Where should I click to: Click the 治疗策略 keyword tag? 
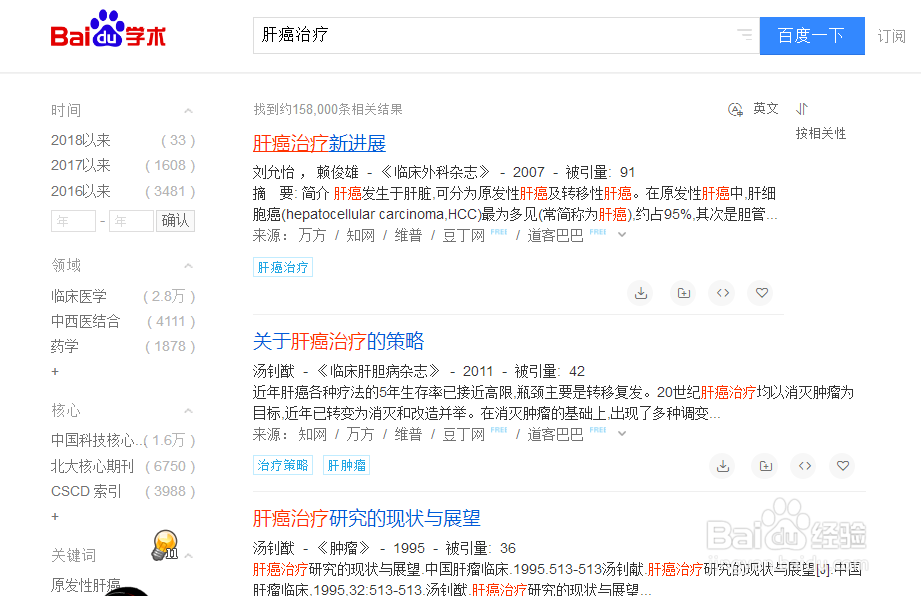(283, 466)
